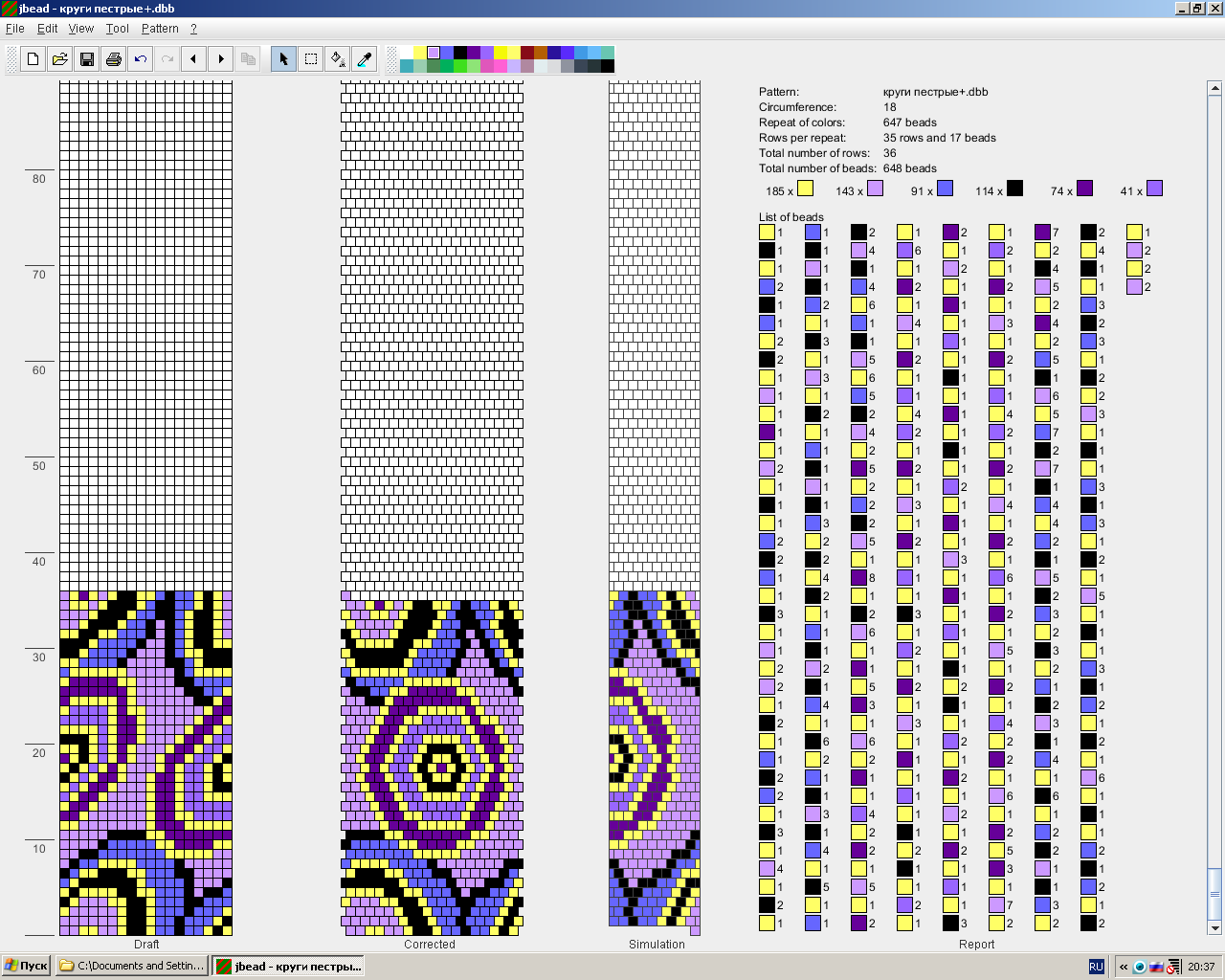Click the violet swatch beside 41 x

[1154, 189]
